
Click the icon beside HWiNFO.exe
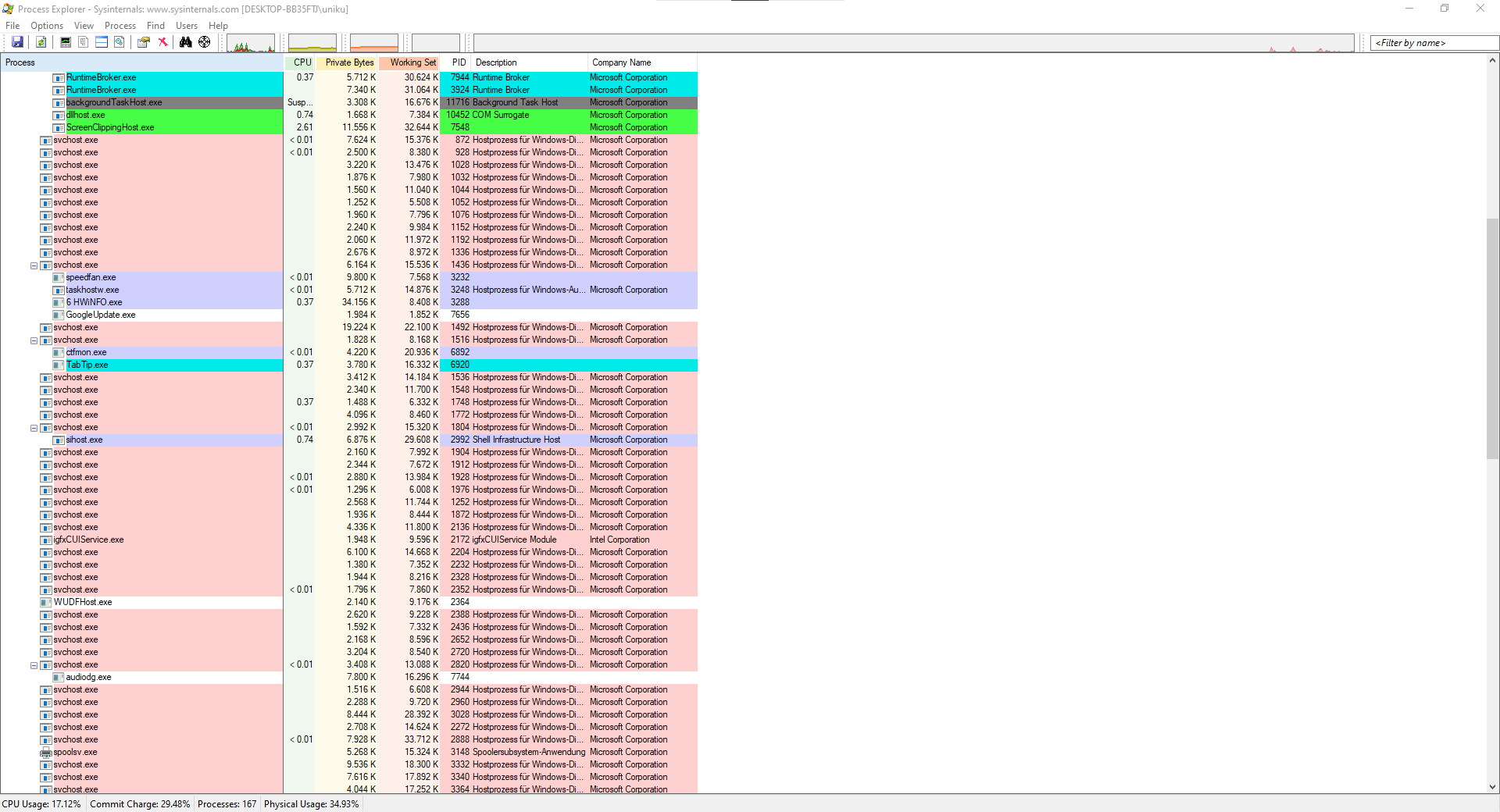pos(59,303)
